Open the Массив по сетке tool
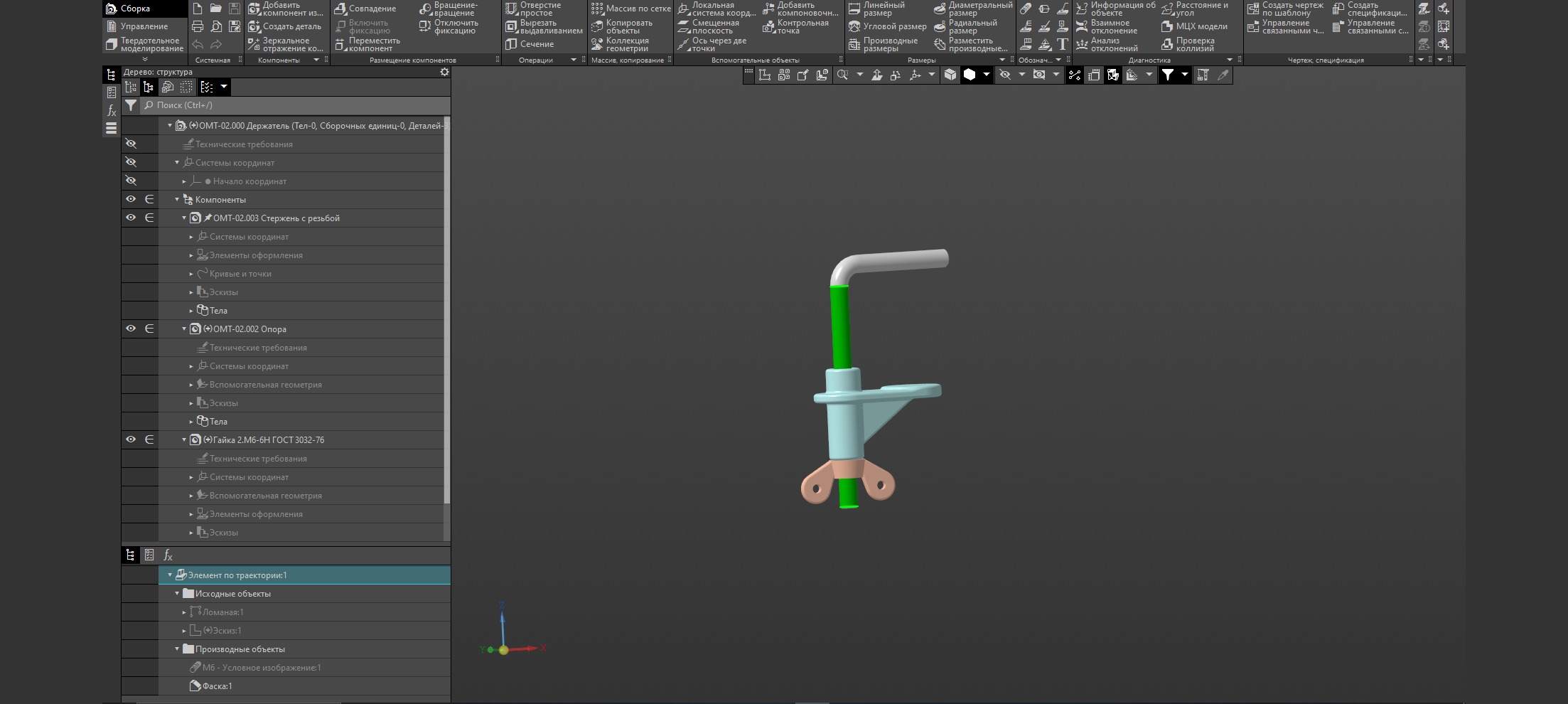The image size is (1568, 704). [630, 9]
